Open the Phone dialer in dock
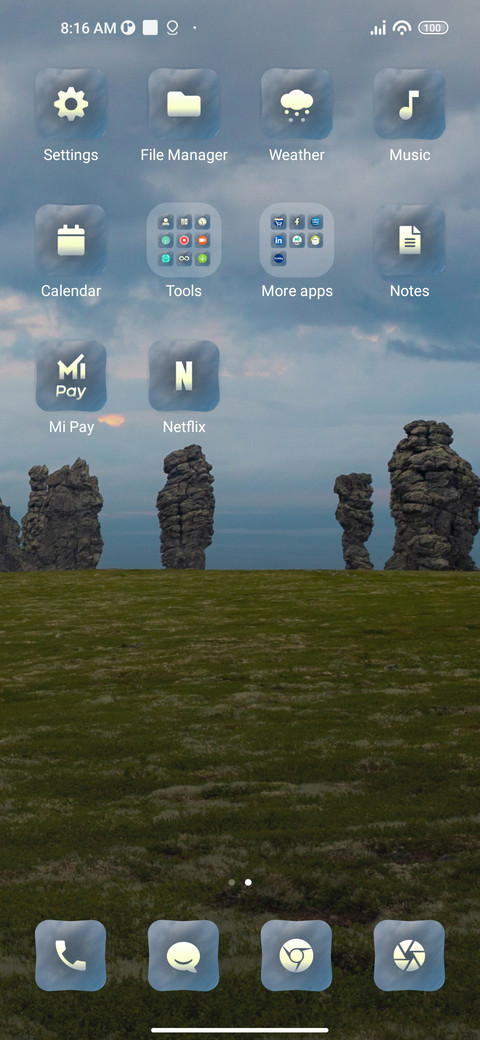The height and width of the screenshot is (1040, 480). 71,956
